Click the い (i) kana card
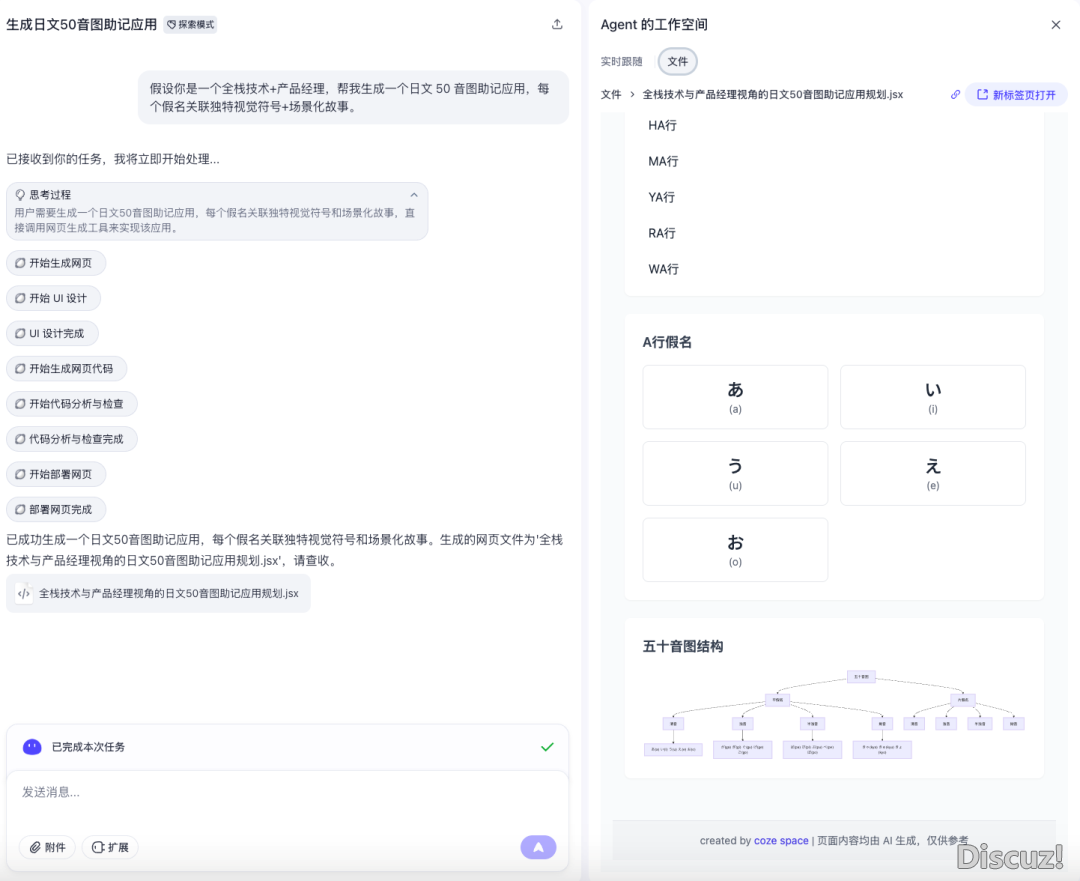This screenshot has width=1080, height=881. (933, 397)
